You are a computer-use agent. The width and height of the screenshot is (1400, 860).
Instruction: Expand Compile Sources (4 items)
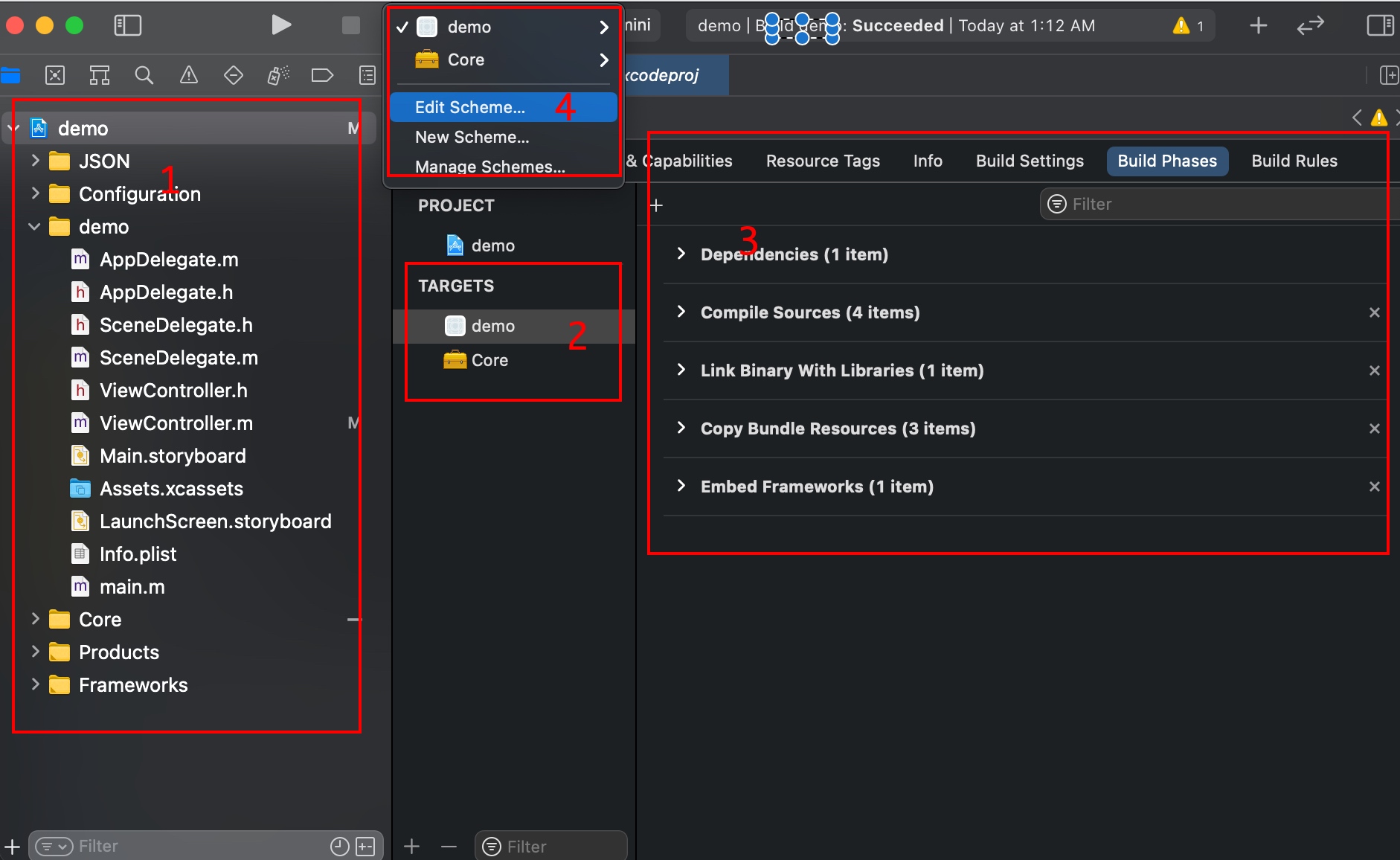(681, 312)
